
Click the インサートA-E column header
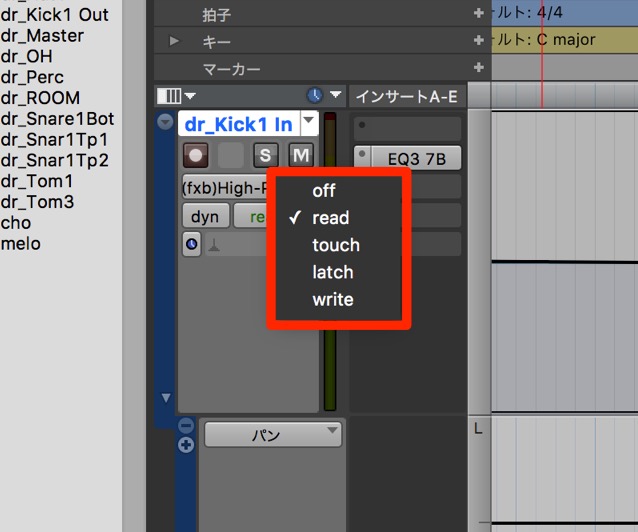pyautogui.click(x=407, y=96)
